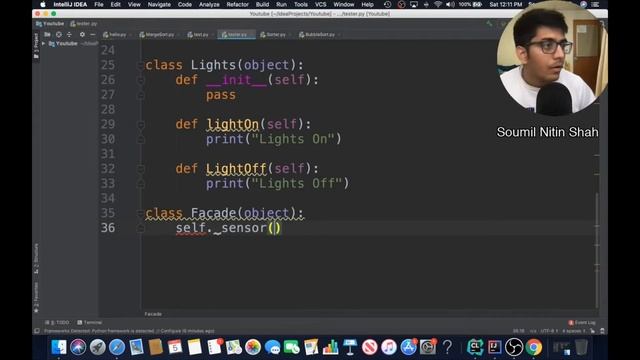
Task: Open FaceTime from the Dock
Action: pos(292,347)
